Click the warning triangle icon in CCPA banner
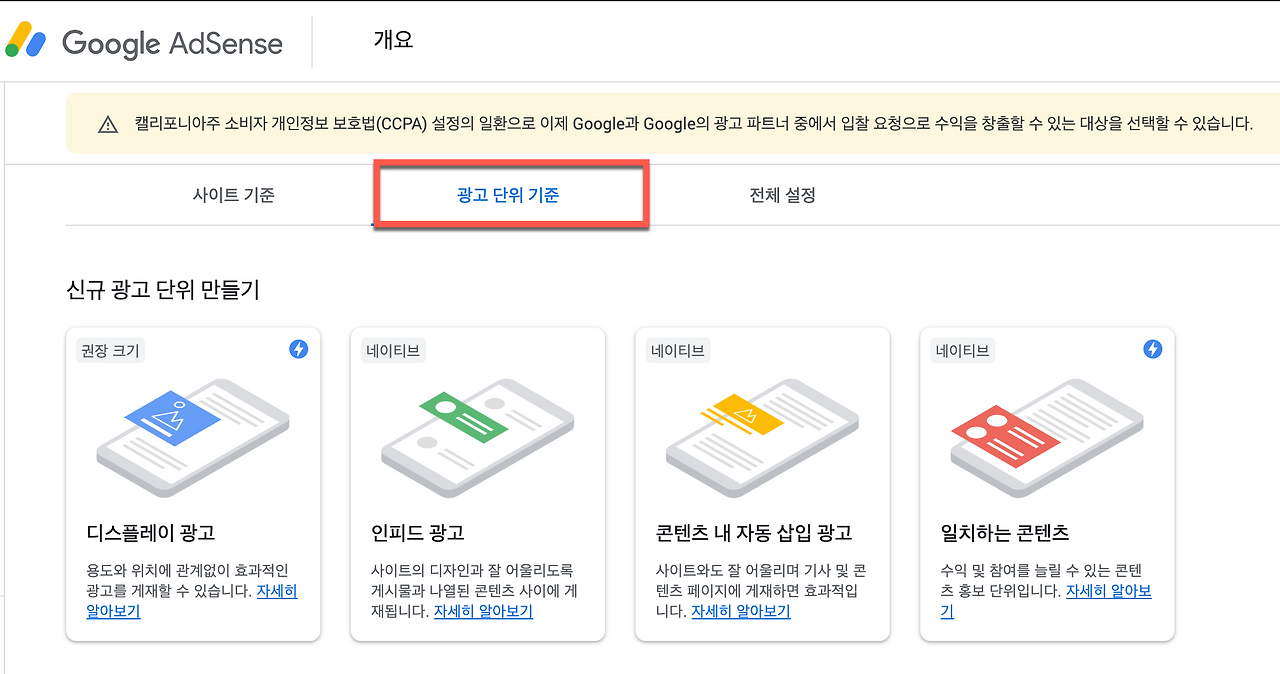The height and width of the screenshot is (674, 1280). pos(108,125)
